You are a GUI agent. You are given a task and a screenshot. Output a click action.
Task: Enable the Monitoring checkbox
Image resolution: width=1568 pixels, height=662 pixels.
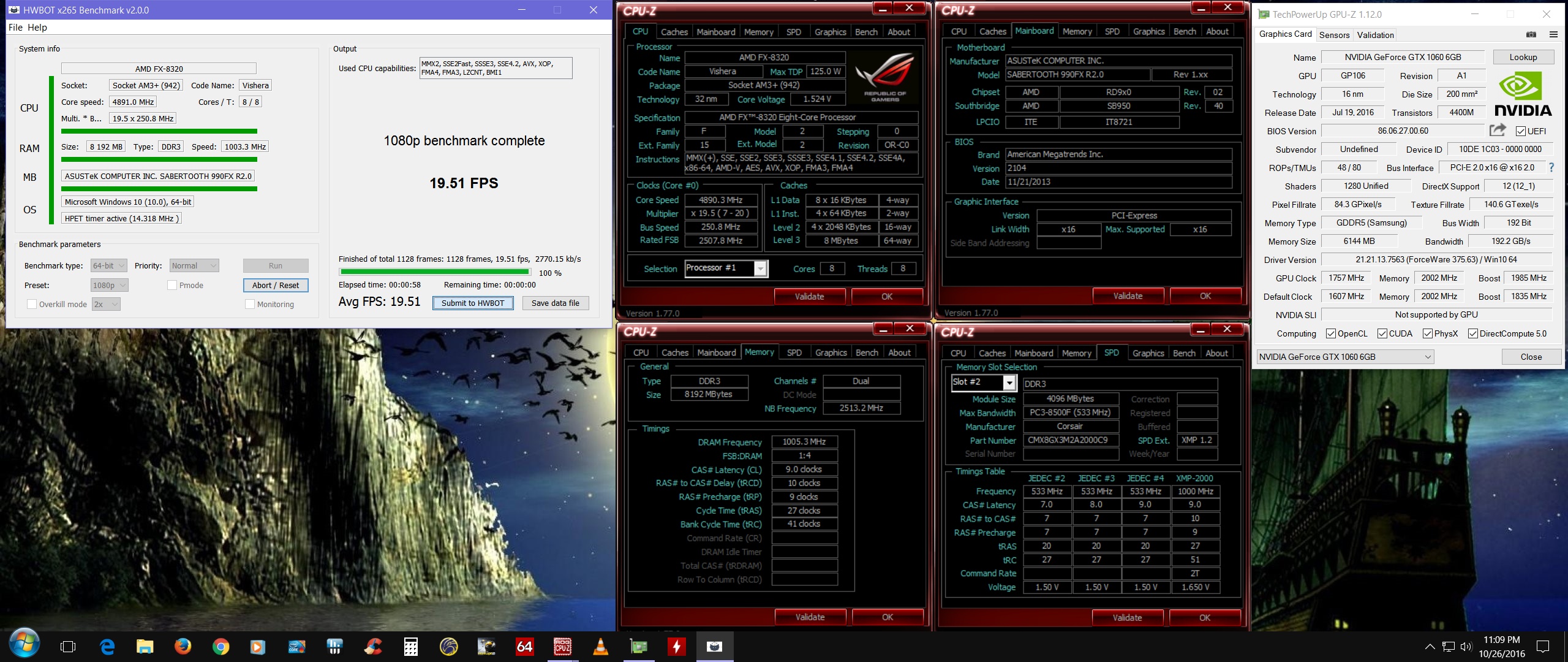click(x=250, y=304)
